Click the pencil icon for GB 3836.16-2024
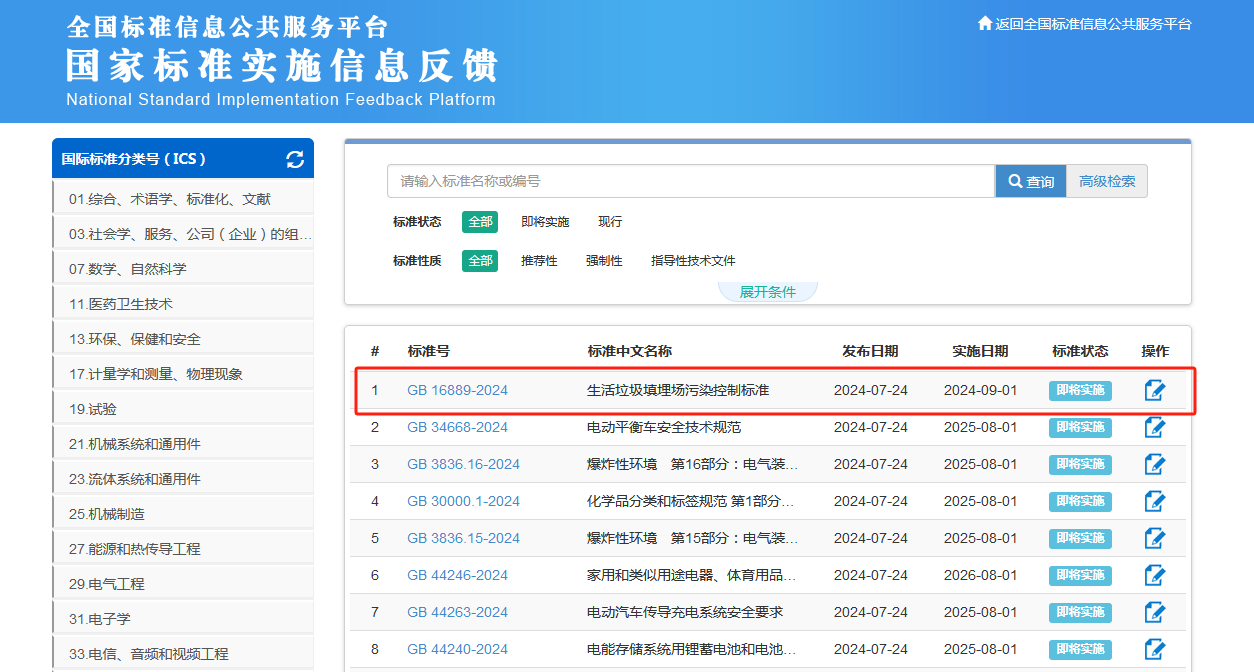 1155,464
